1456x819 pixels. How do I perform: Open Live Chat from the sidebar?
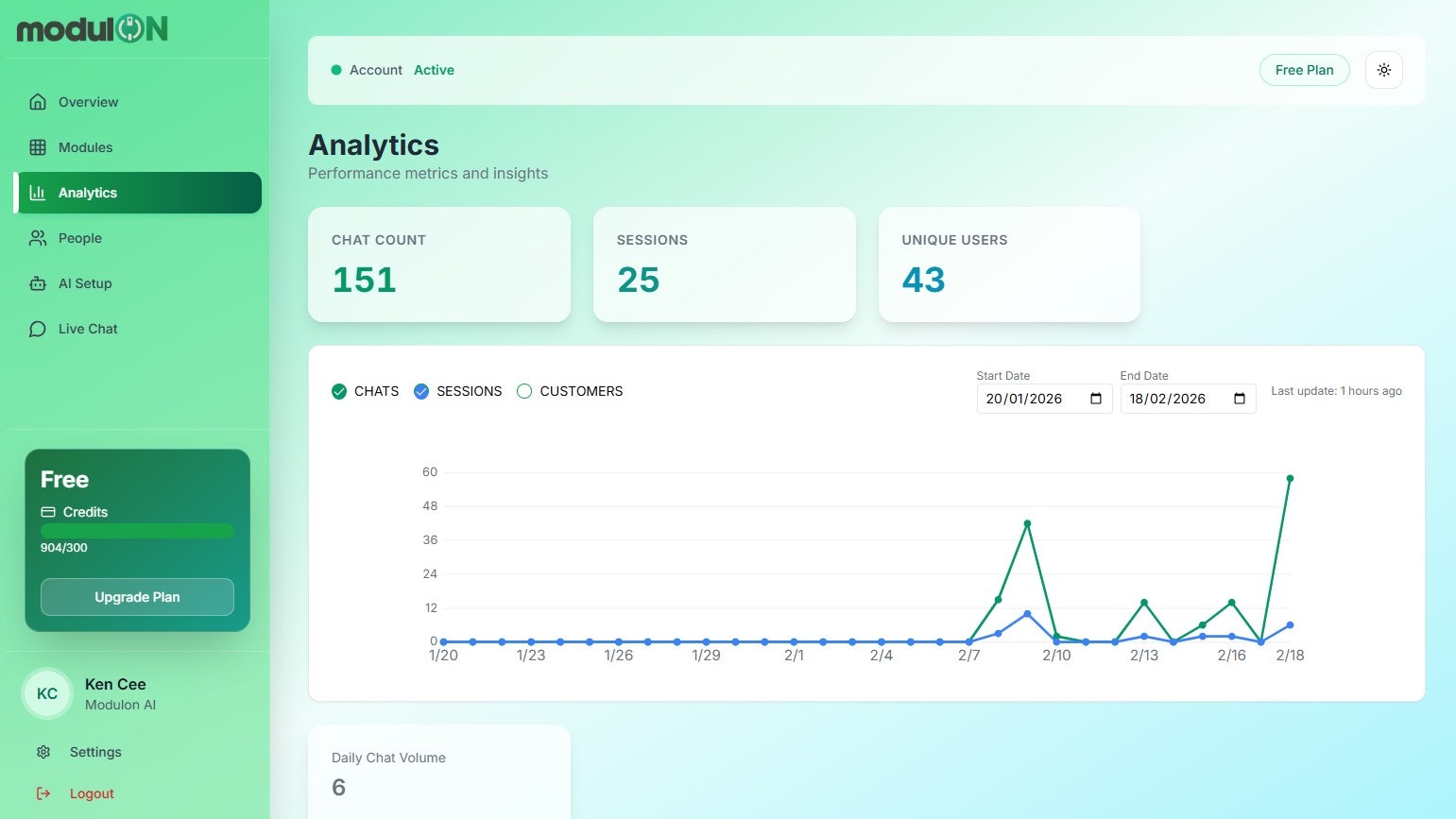click(38, 329)
